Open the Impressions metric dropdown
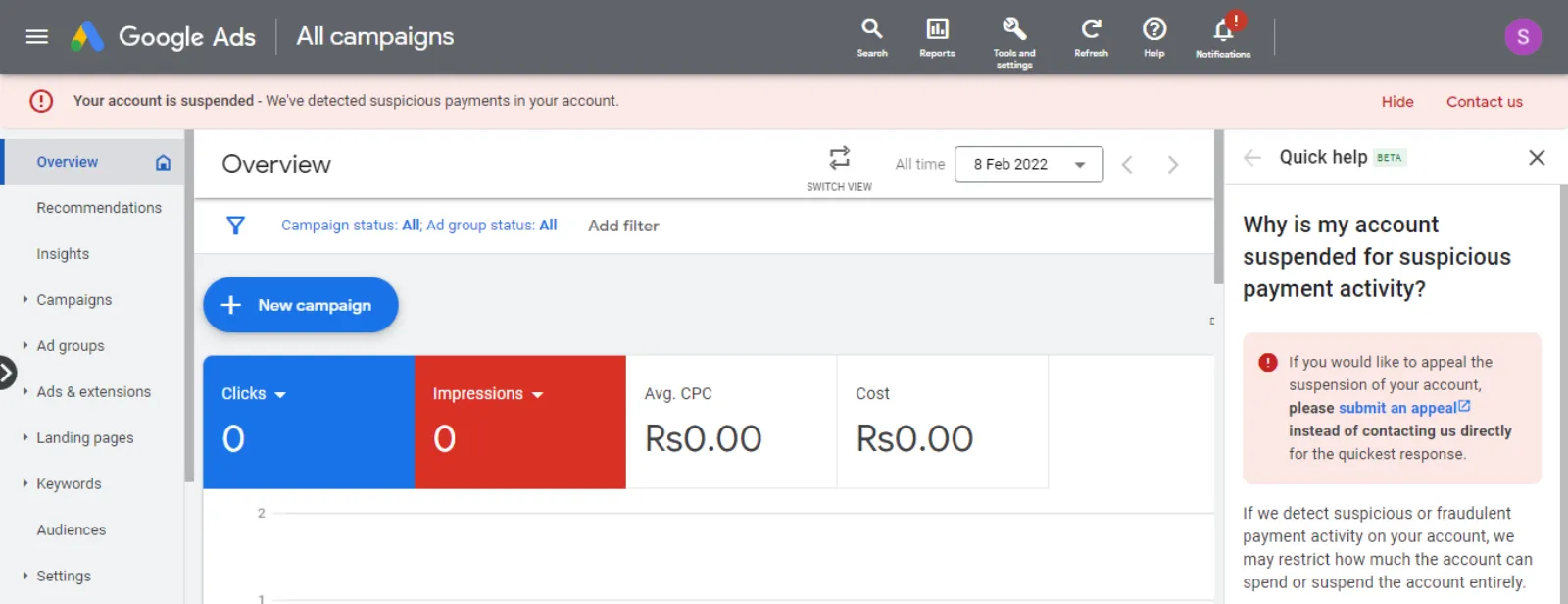 tap(537, 394)
